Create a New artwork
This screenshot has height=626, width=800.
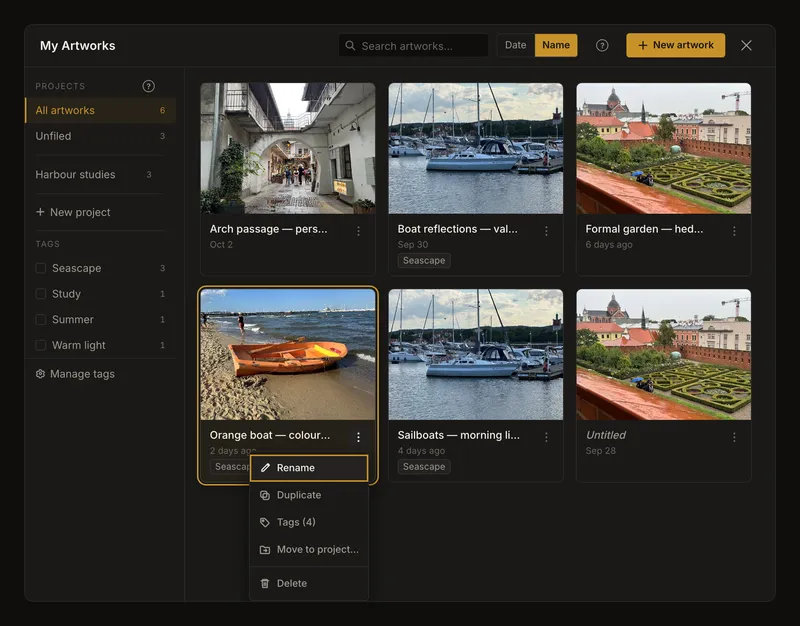click(676, 45)
